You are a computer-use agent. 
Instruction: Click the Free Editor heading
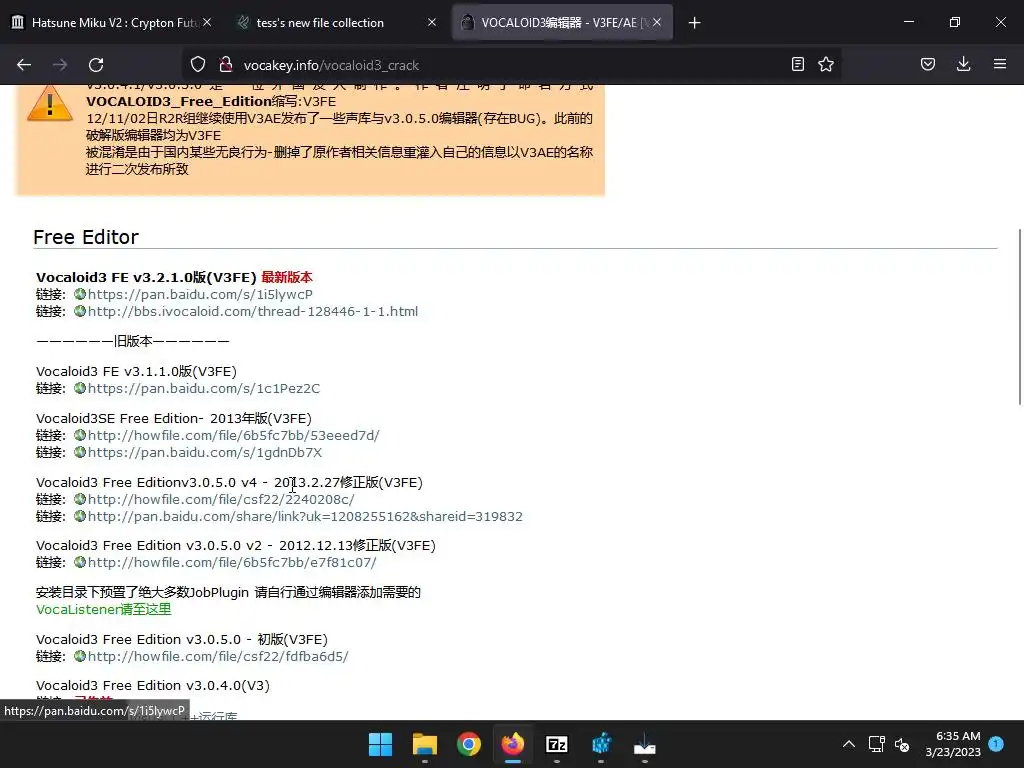tap(86, 237)
